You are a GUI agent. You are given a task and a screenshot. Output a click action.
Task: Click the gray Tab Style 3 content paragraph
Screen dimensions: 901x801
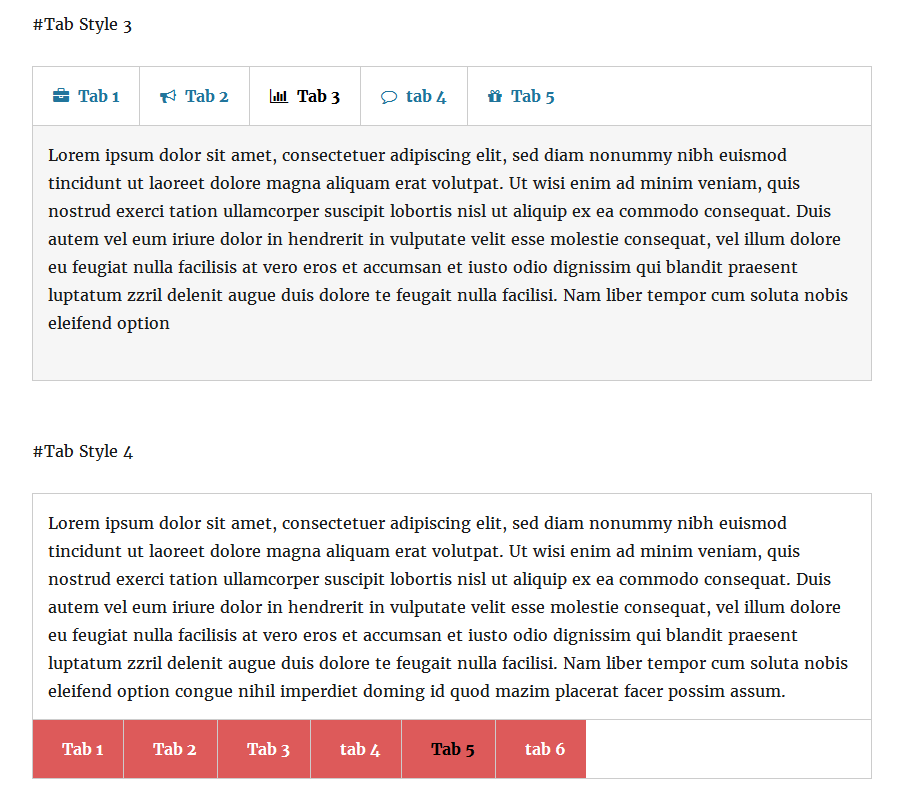[448, 239]
